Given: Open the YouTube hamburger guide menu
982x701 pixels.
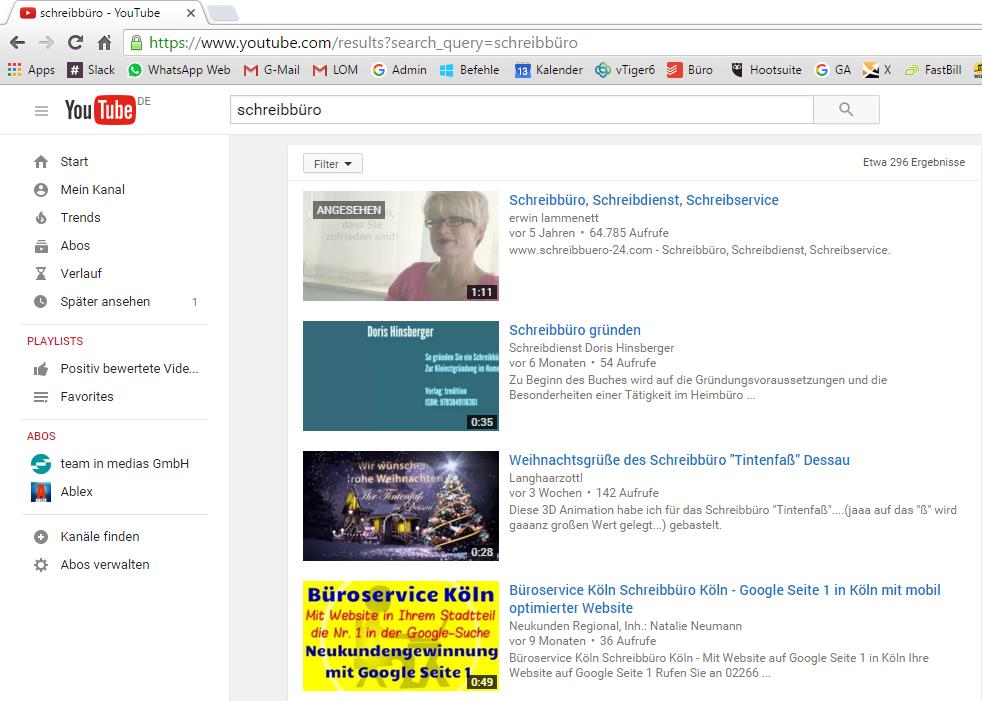Looking at the screenshot, I should tap(41, 111).
